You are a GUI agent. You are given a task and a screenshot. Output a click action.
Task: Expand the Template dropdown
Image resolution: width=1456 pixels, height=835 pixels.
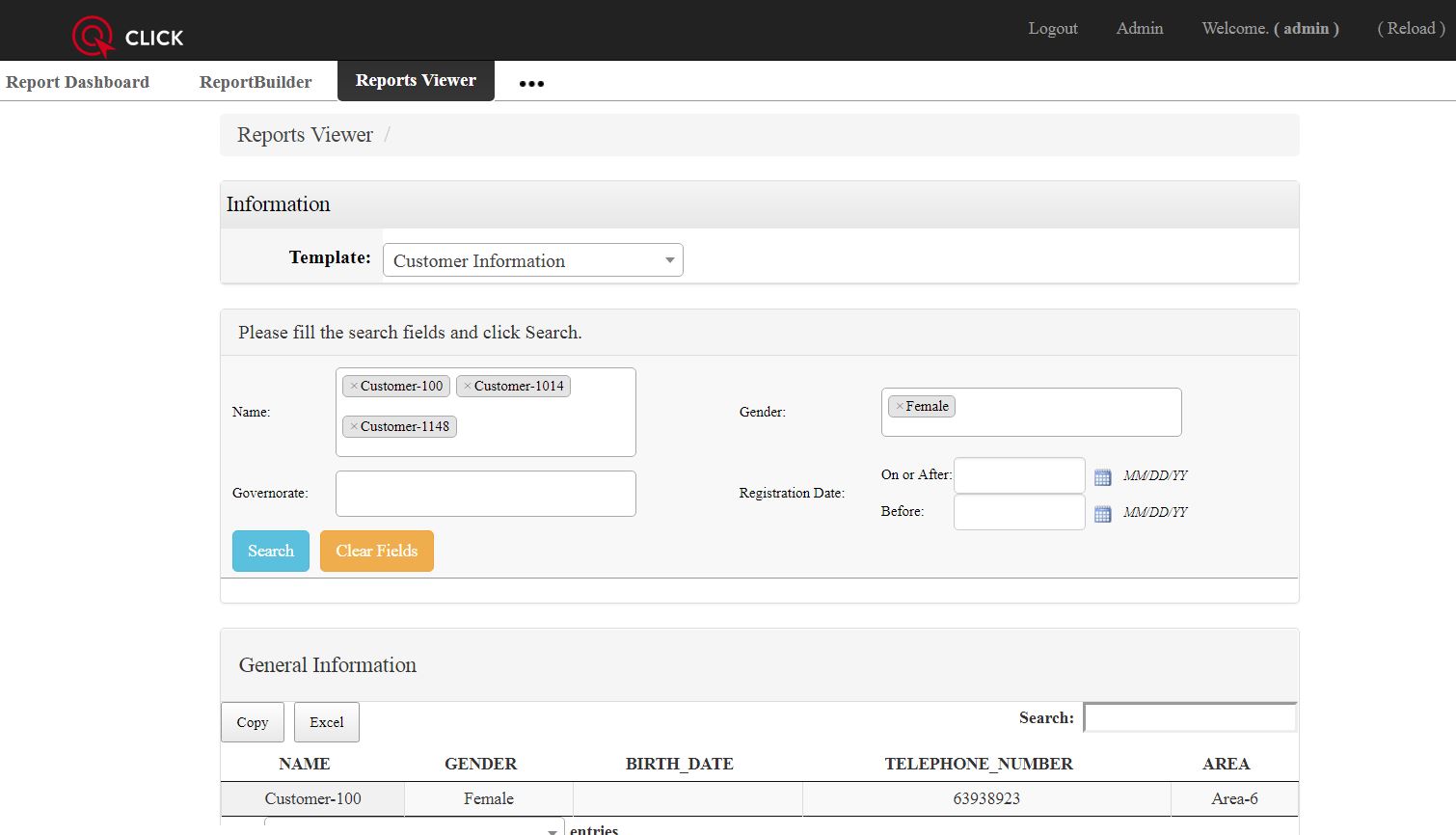[532, 260]
